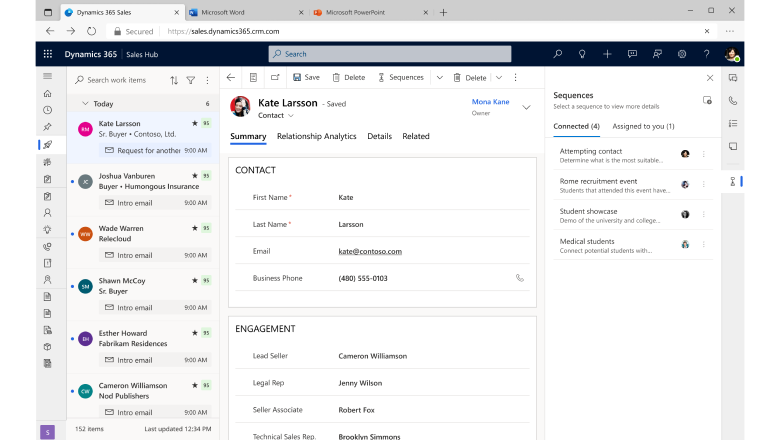Click the first Delete button
The height and width of the screenshot is (440, 780).
(x=349, y=78)
